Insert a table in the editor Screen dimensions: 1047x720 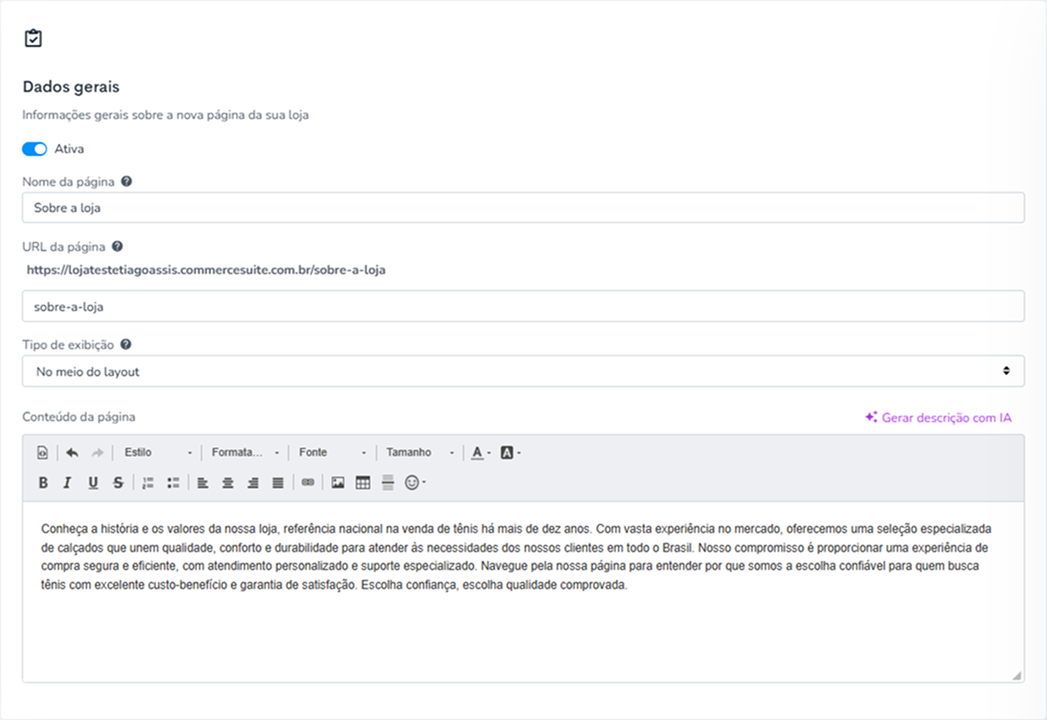(363, 482)
